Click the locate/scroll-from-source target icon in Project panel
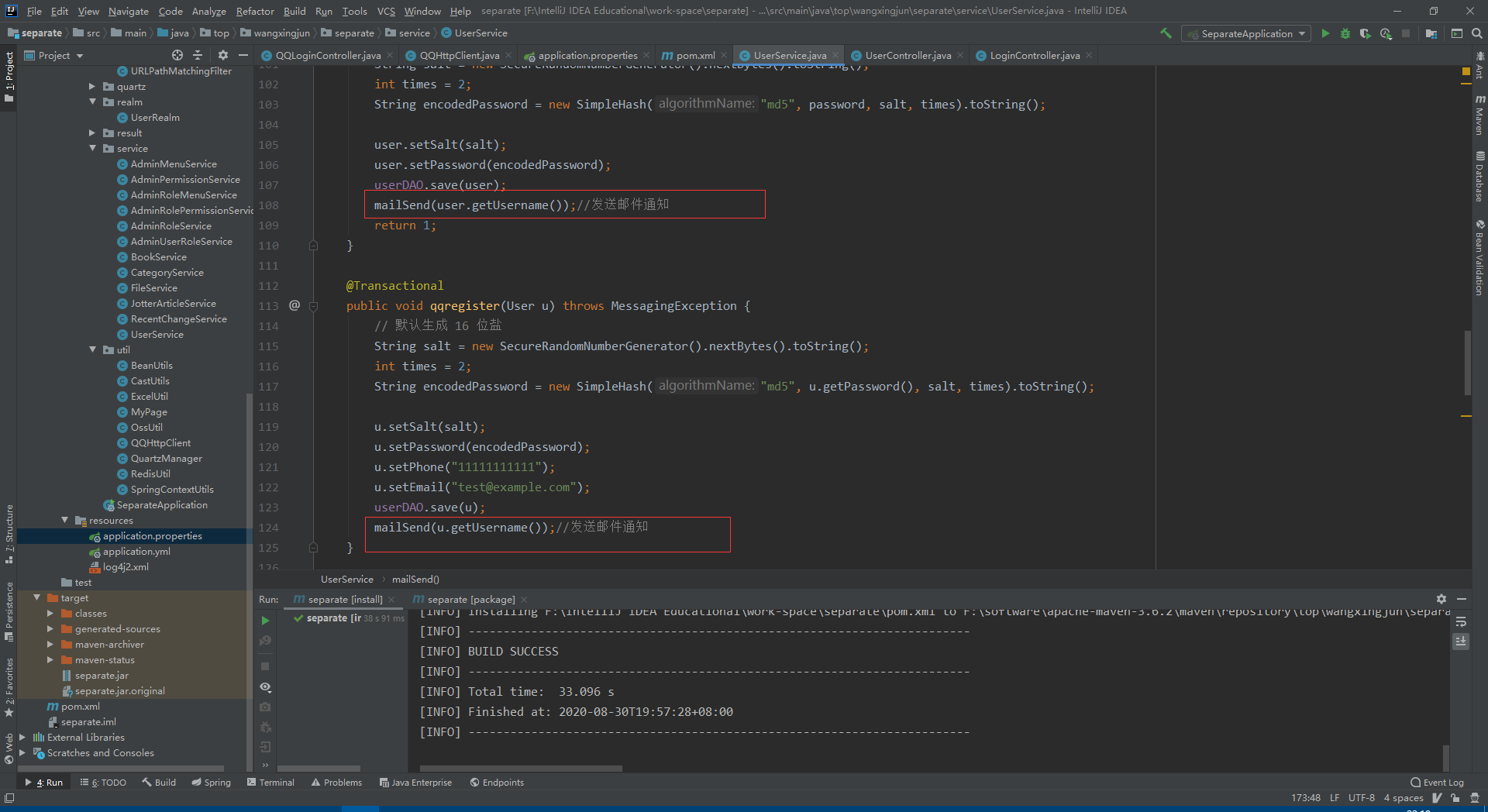The width and height of the screenshot is (1488, 812). click(177, 55)
